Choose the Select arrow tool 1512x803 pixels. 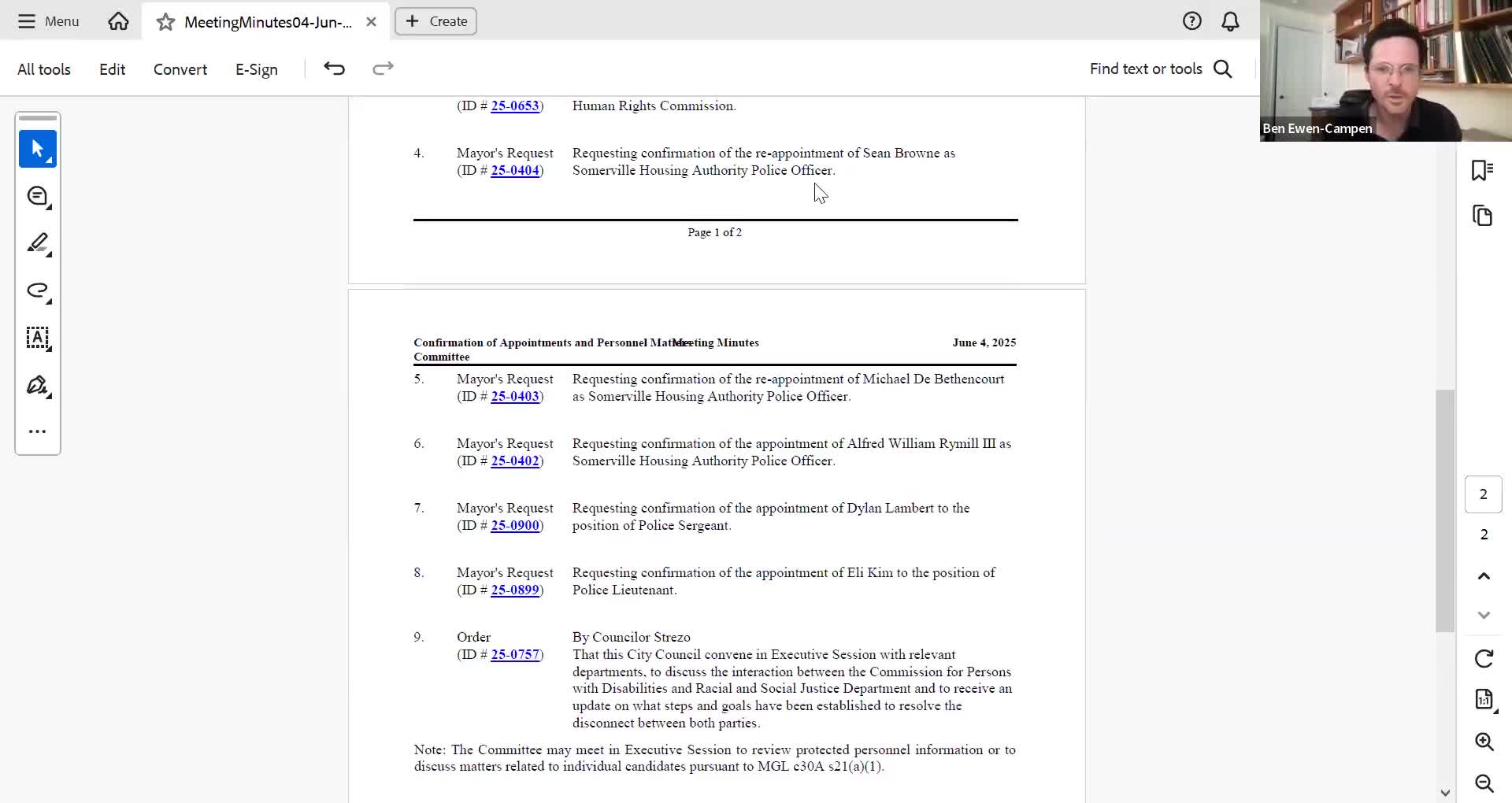pos(38,149)
